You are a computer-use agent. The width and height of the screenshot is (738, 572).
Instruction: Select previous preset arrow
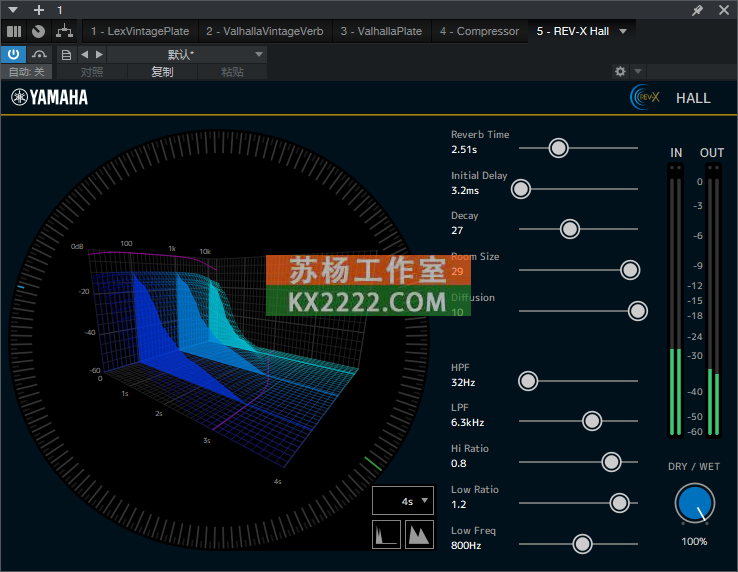tap(85, 55)
